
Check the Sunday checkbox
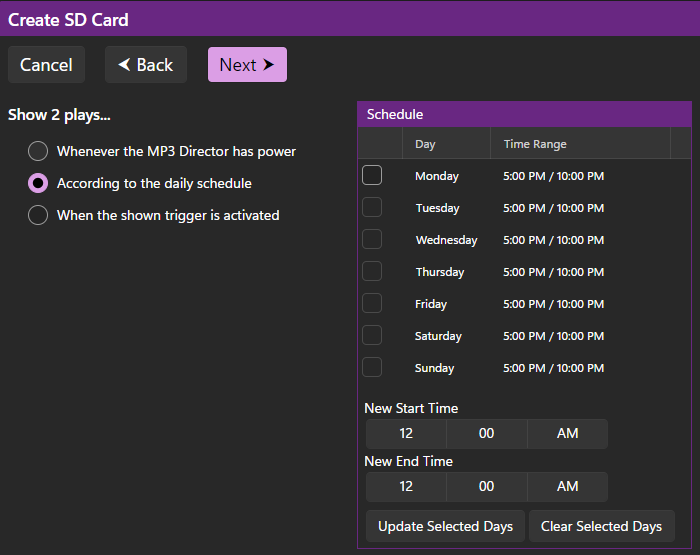[372, 368]
